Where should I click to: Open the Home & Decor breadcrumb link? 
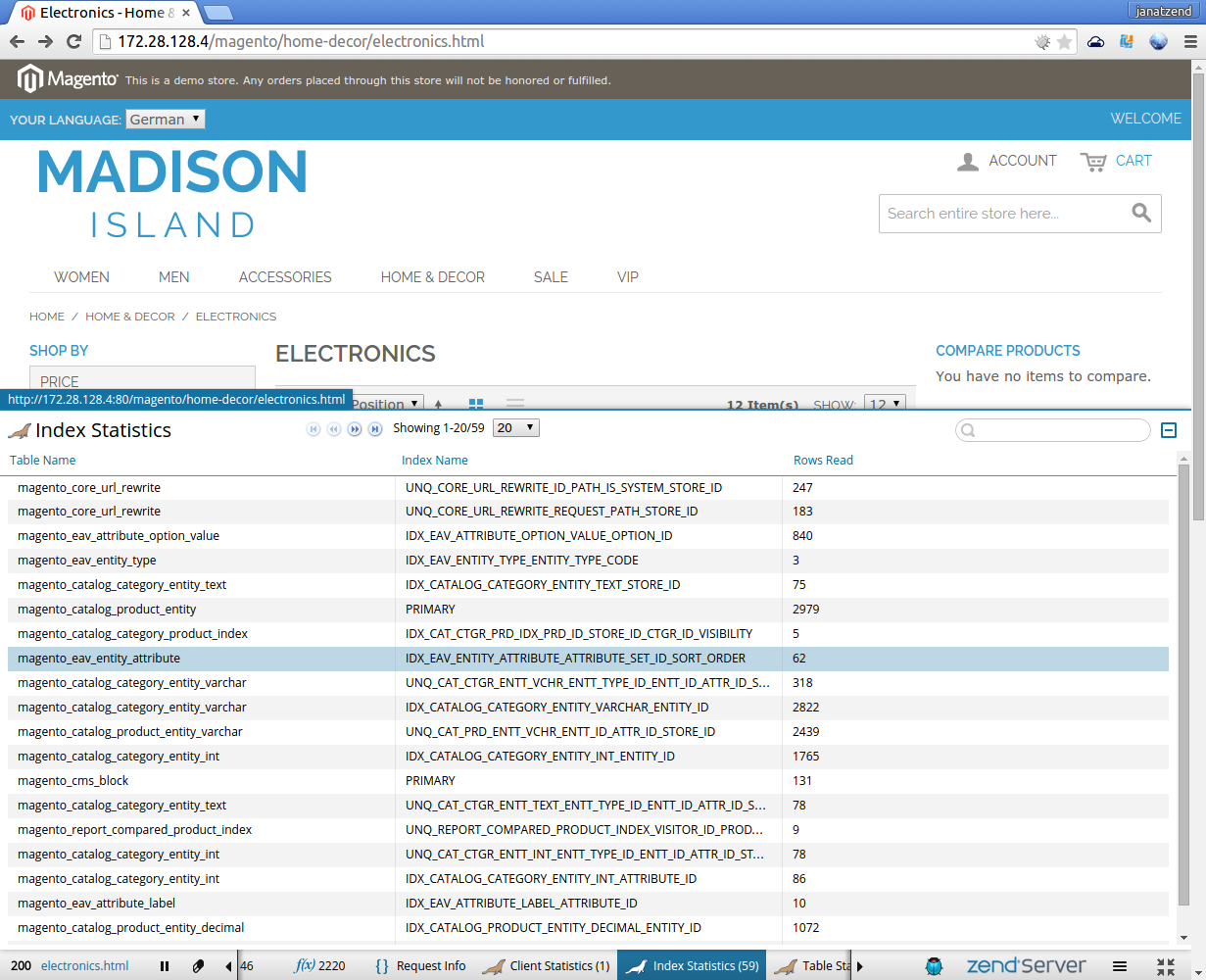pos(130,317)
